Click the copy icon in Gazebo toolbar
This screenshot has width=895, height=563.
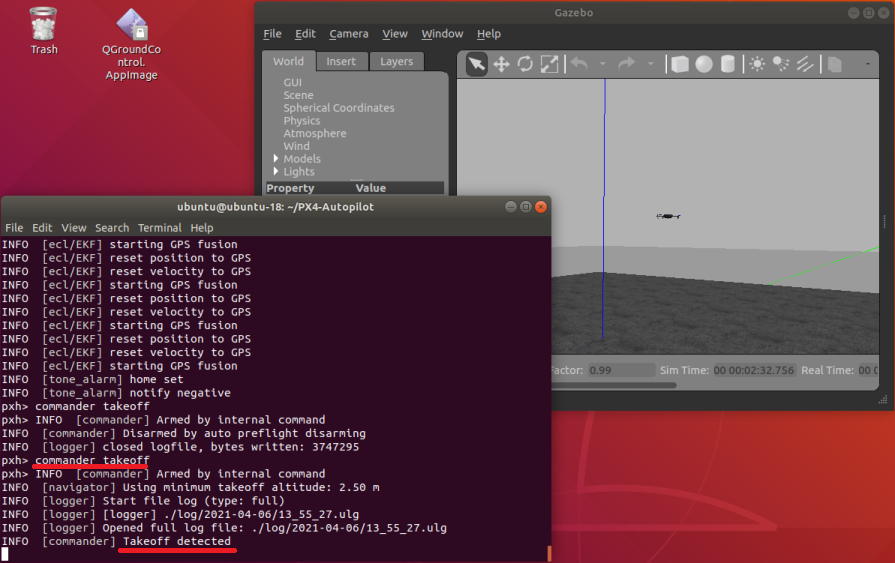click(834, 64)
